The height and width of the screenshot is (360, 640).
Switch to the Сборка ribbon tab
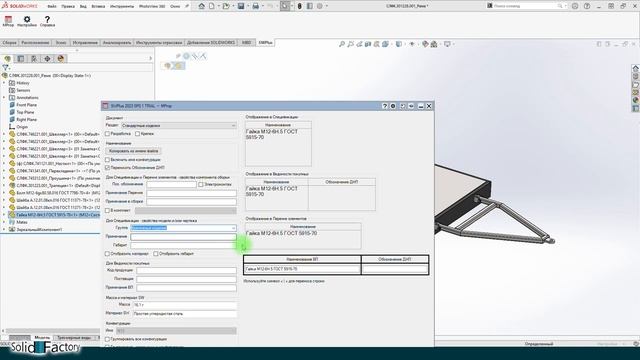(9, 43)
